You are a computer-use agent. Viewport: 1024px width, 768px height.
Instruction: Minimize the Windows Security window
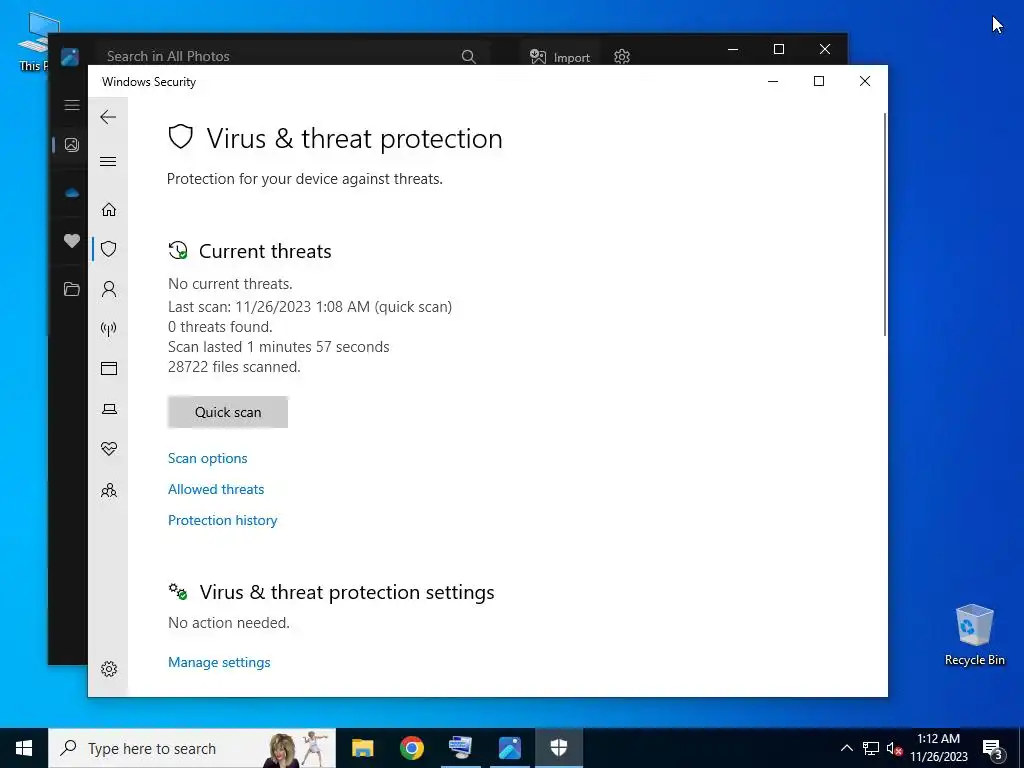click(773, 81)
